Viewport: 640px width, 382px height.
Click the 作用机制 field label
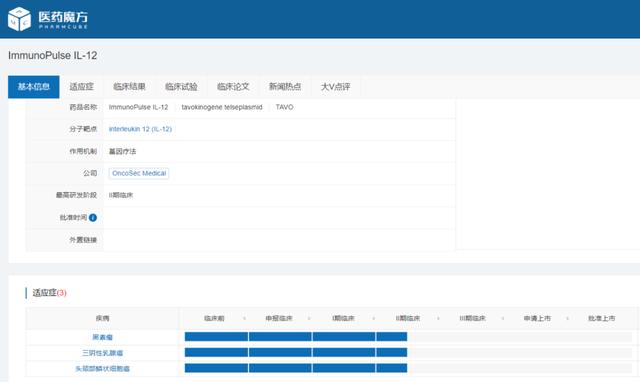point(83,151)
